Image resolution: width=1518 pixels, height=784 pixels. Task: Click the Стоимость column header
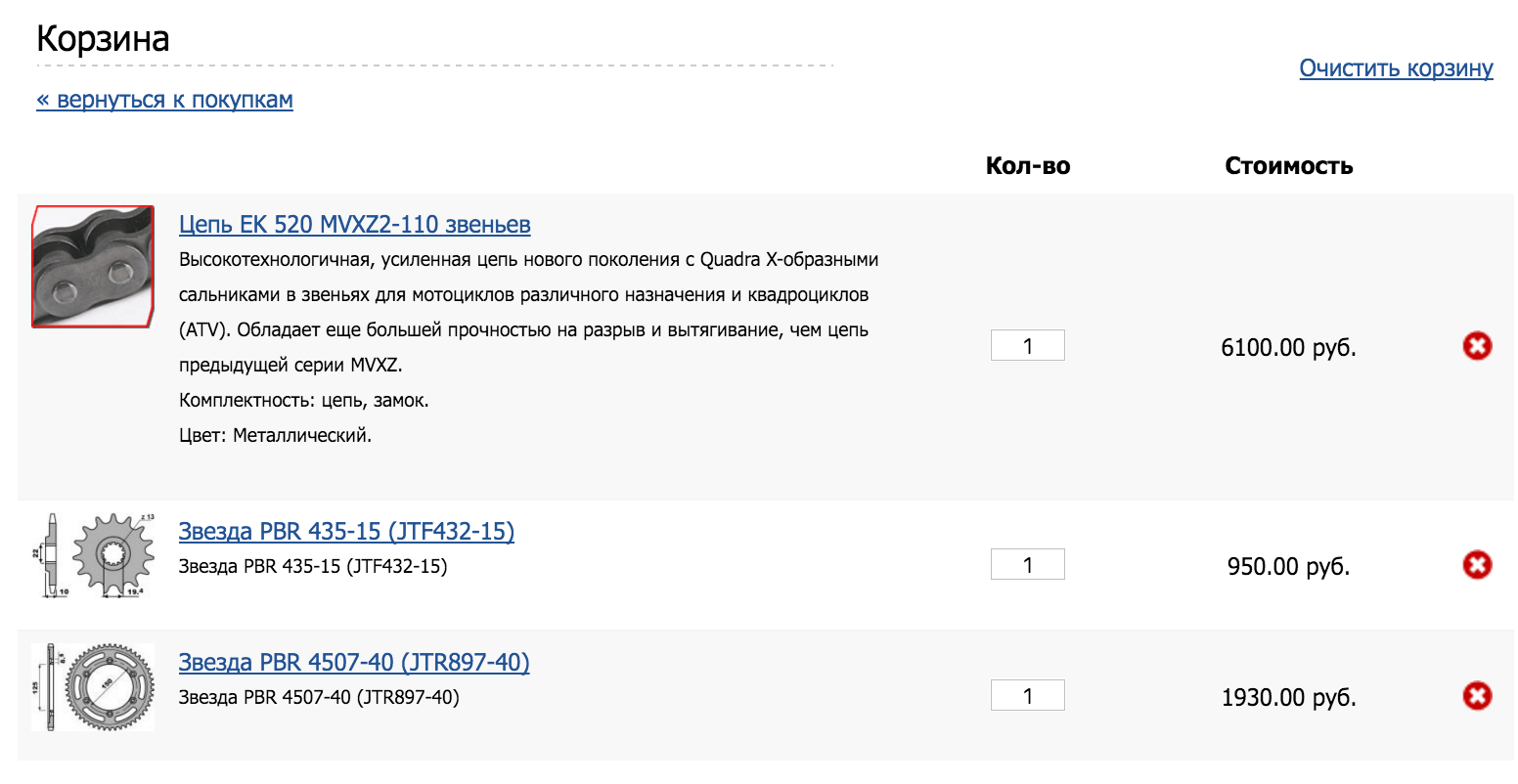pos(1289,166)
